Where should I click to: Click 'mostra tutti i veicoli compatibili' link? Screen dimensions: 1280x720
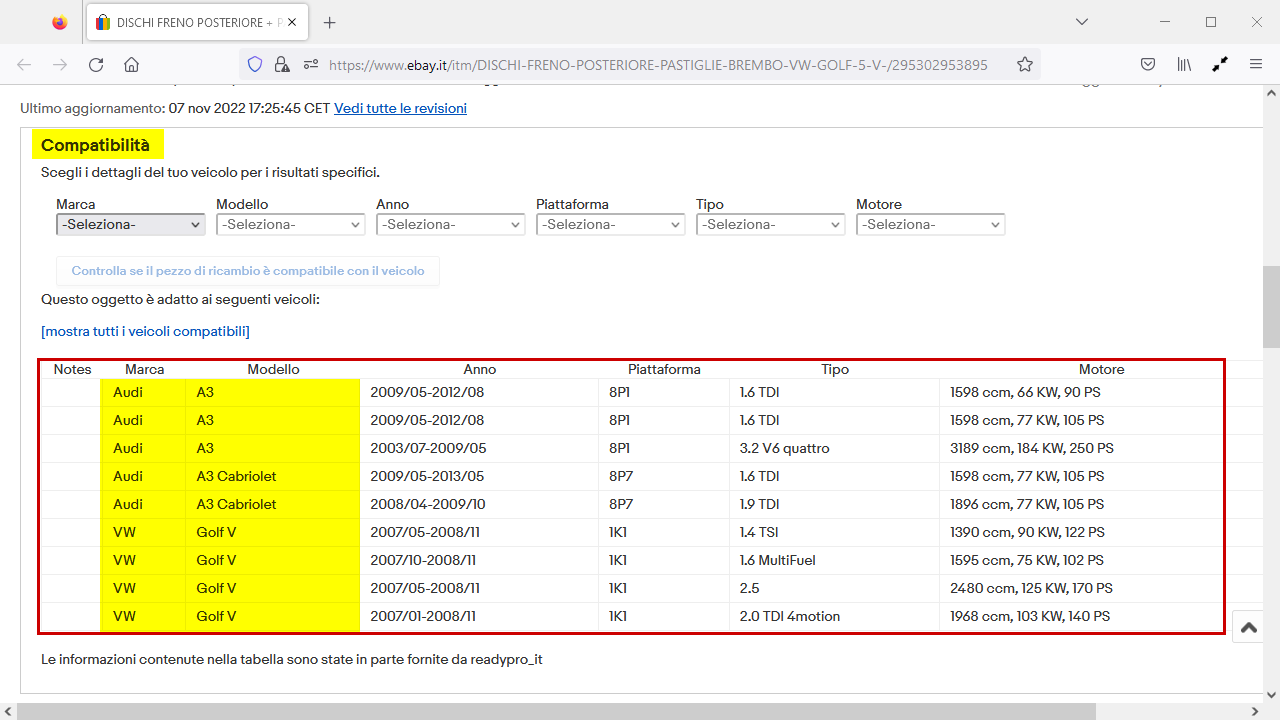coord(145,331)
